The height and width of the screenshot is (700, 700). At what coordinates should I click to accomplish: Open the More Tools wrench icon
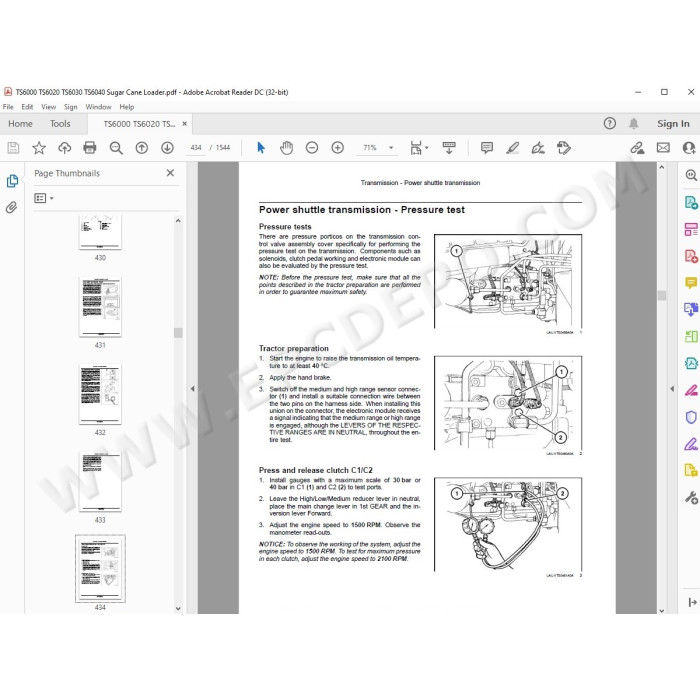point(691,497)
